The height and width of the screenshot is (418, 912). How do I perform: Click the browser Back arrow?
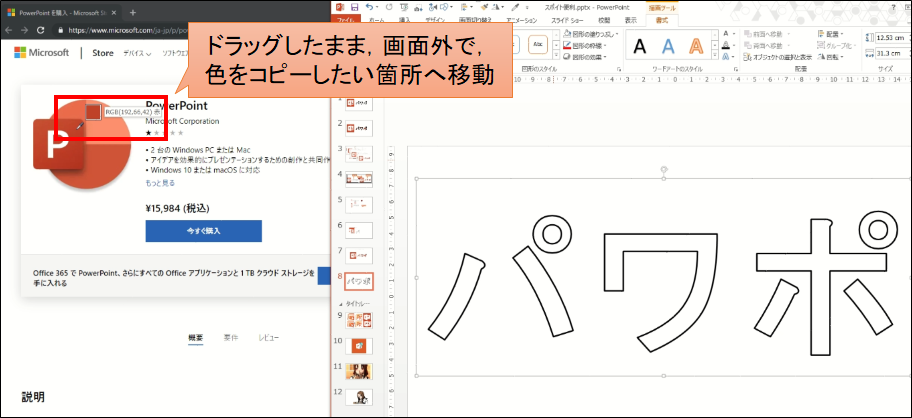(x=9, y=30)
